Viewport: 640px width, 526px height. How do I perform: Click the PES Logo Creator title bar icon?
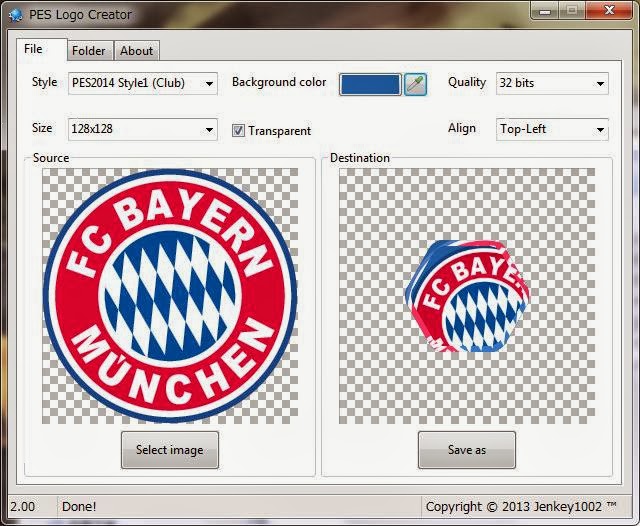coord(15,16)
